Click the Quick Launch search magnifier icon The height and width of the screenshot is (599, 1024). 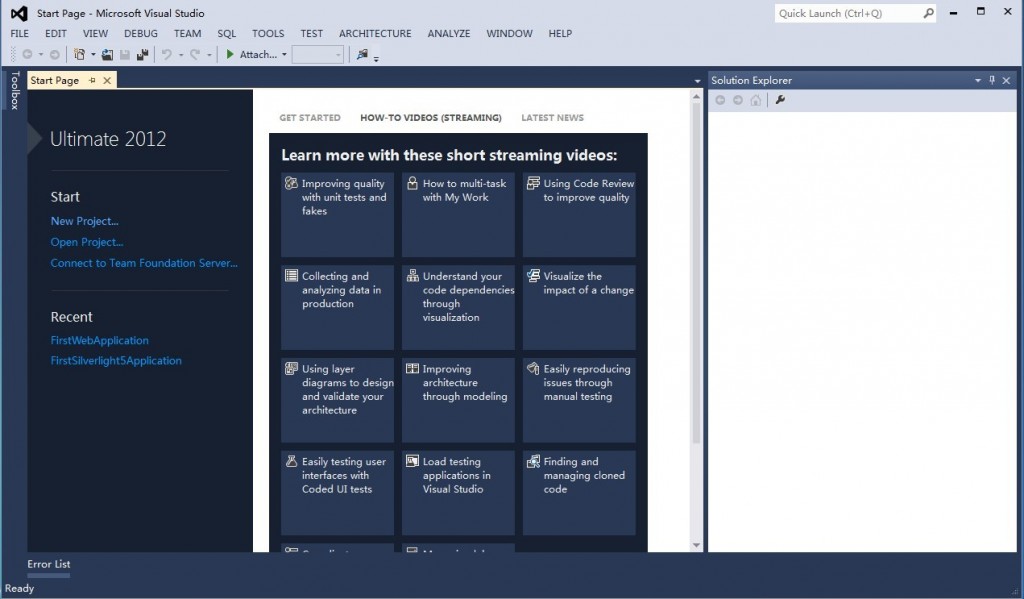click(928, 13)
